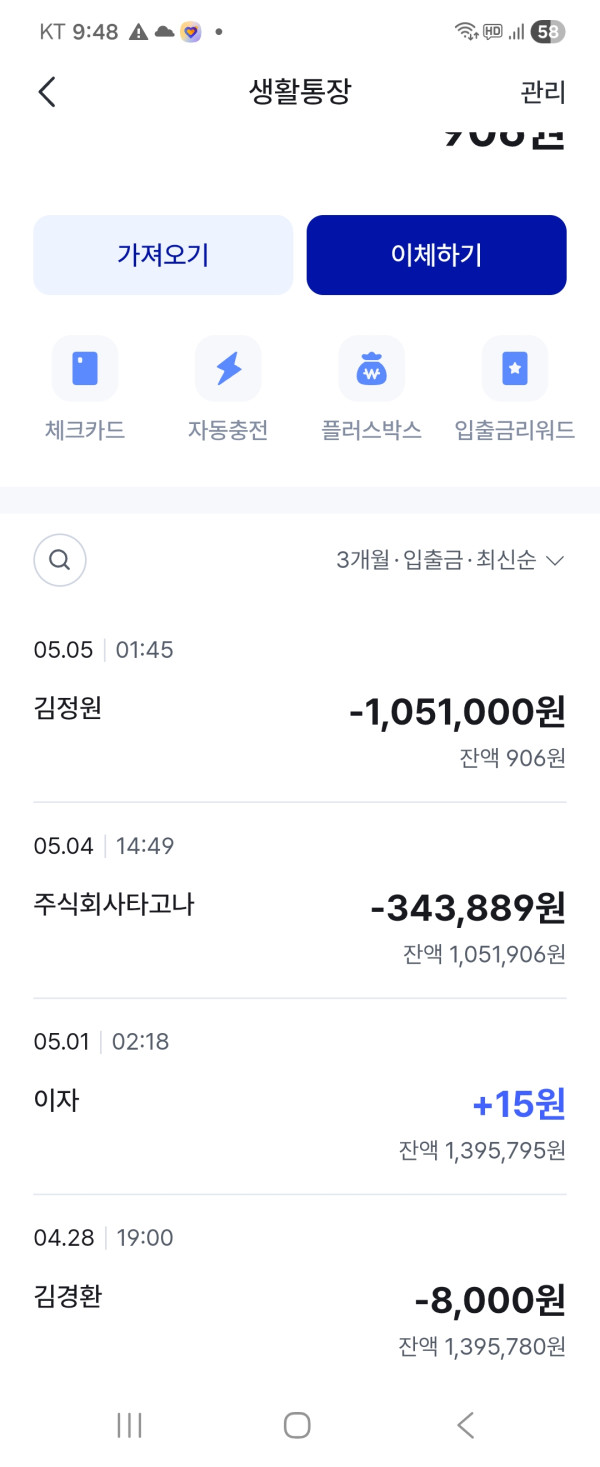The width and height of the screenshot is (600, 1467).
Task: Tap the 이체하기 transfer button
Action: pyautogui.click(x=436, y=255)
